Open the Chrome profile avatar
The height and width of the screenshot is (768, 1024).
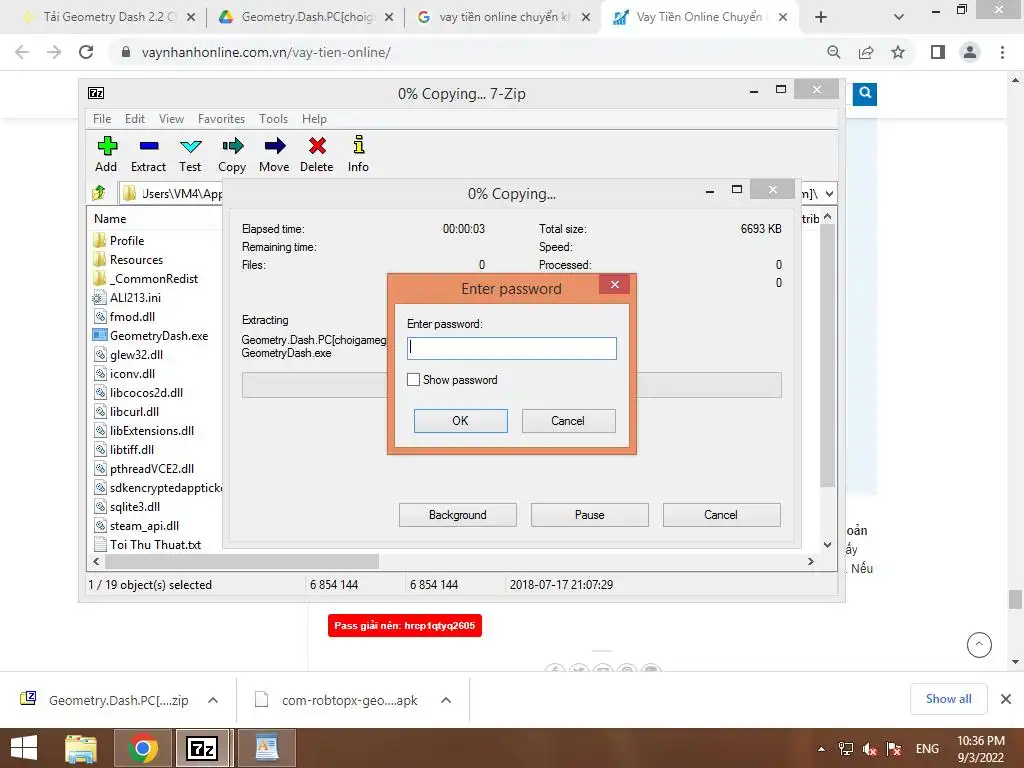(x=970, y=52)
